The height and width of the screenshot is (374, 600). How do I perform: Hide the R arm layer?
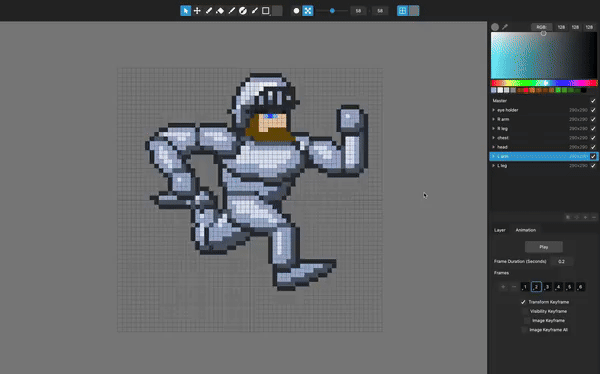593,119
